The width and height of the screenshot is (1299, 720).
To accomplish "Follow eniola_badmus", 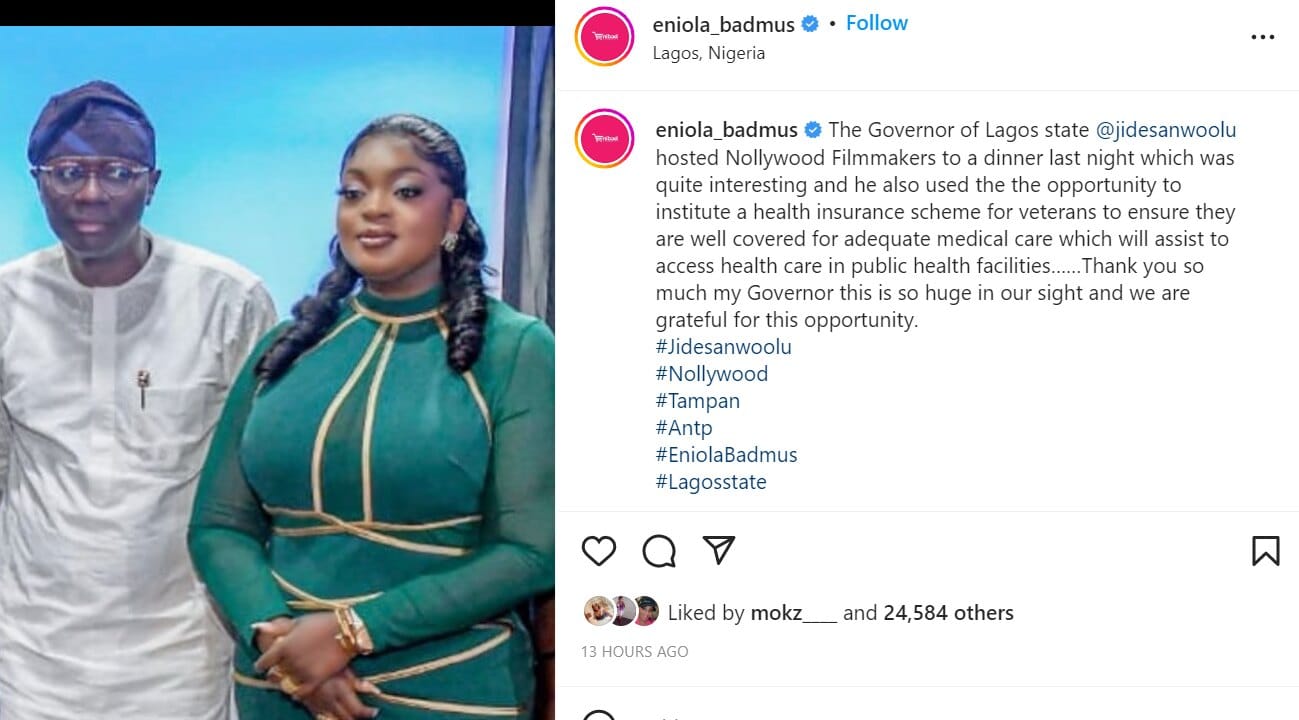I will 877,23.
